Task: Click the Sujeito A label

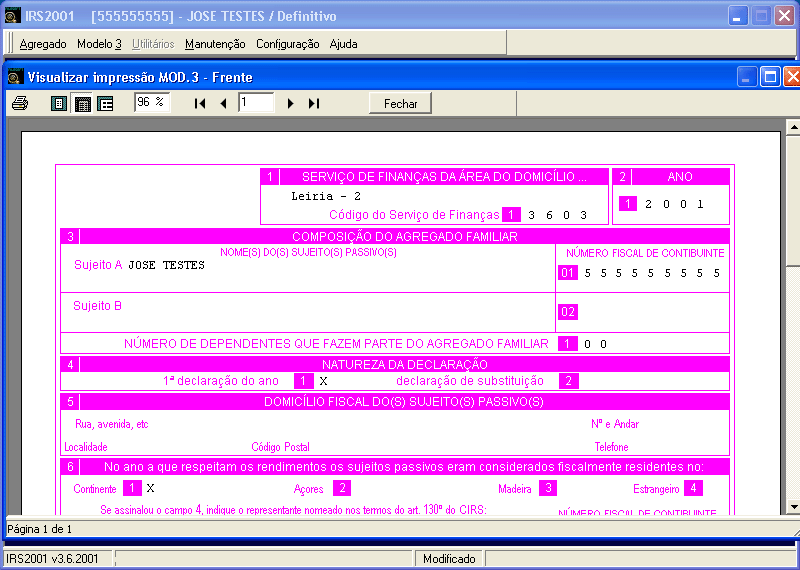Action: pos(98,265)
